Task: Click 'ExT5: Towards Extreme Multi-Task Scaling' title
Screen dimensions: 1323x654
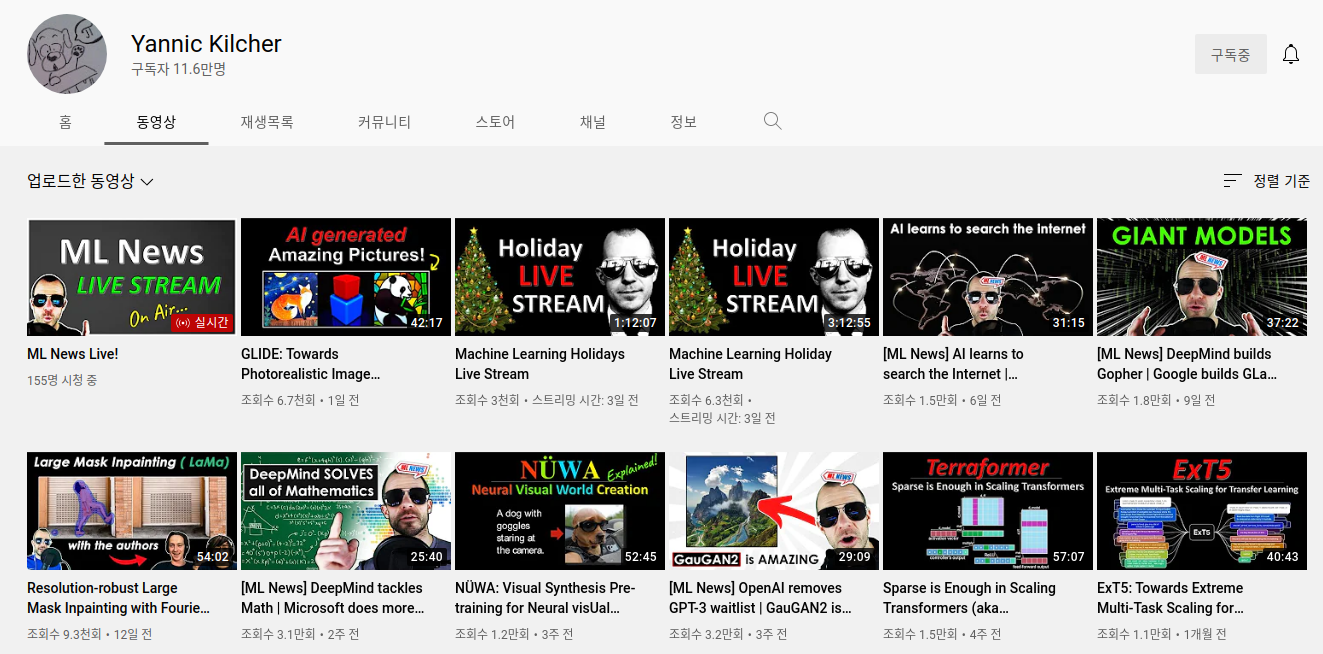Action: tap(1171, 598)
